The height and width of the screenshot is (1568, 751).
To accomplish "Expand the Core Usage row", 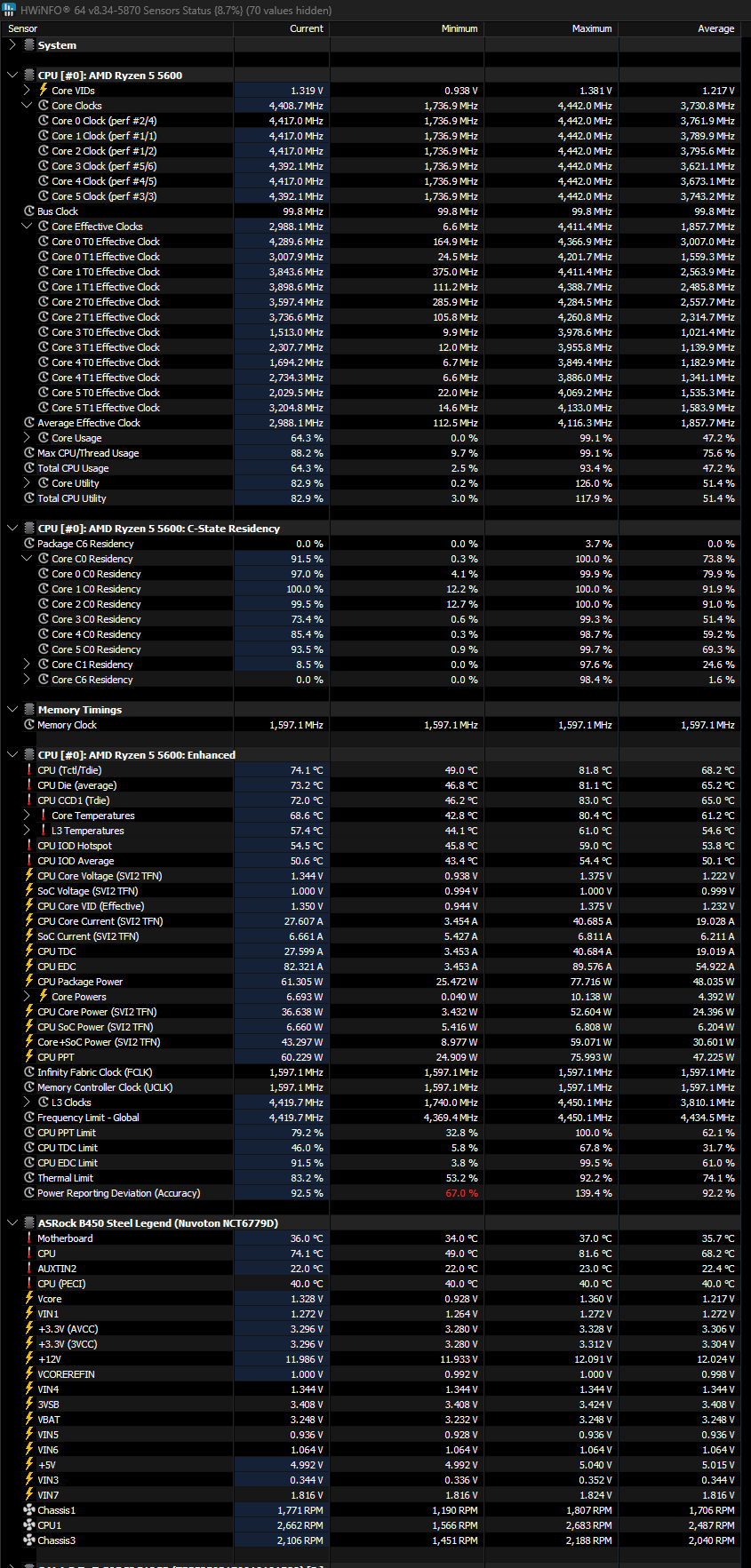I will click(x=27, y=437).
